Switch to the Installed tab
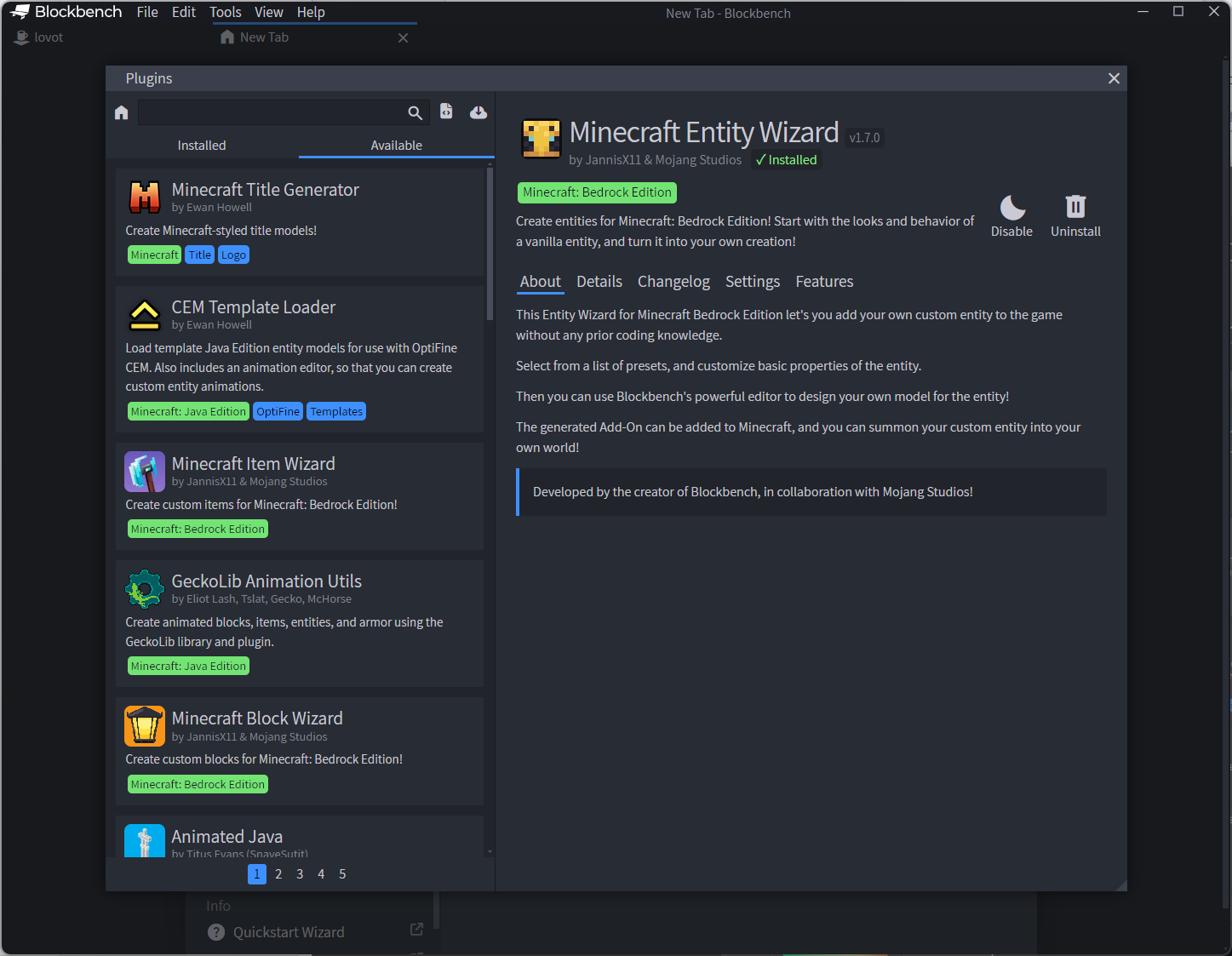The height and width of the screenshot is (956, 1232). tap(202, 146)
